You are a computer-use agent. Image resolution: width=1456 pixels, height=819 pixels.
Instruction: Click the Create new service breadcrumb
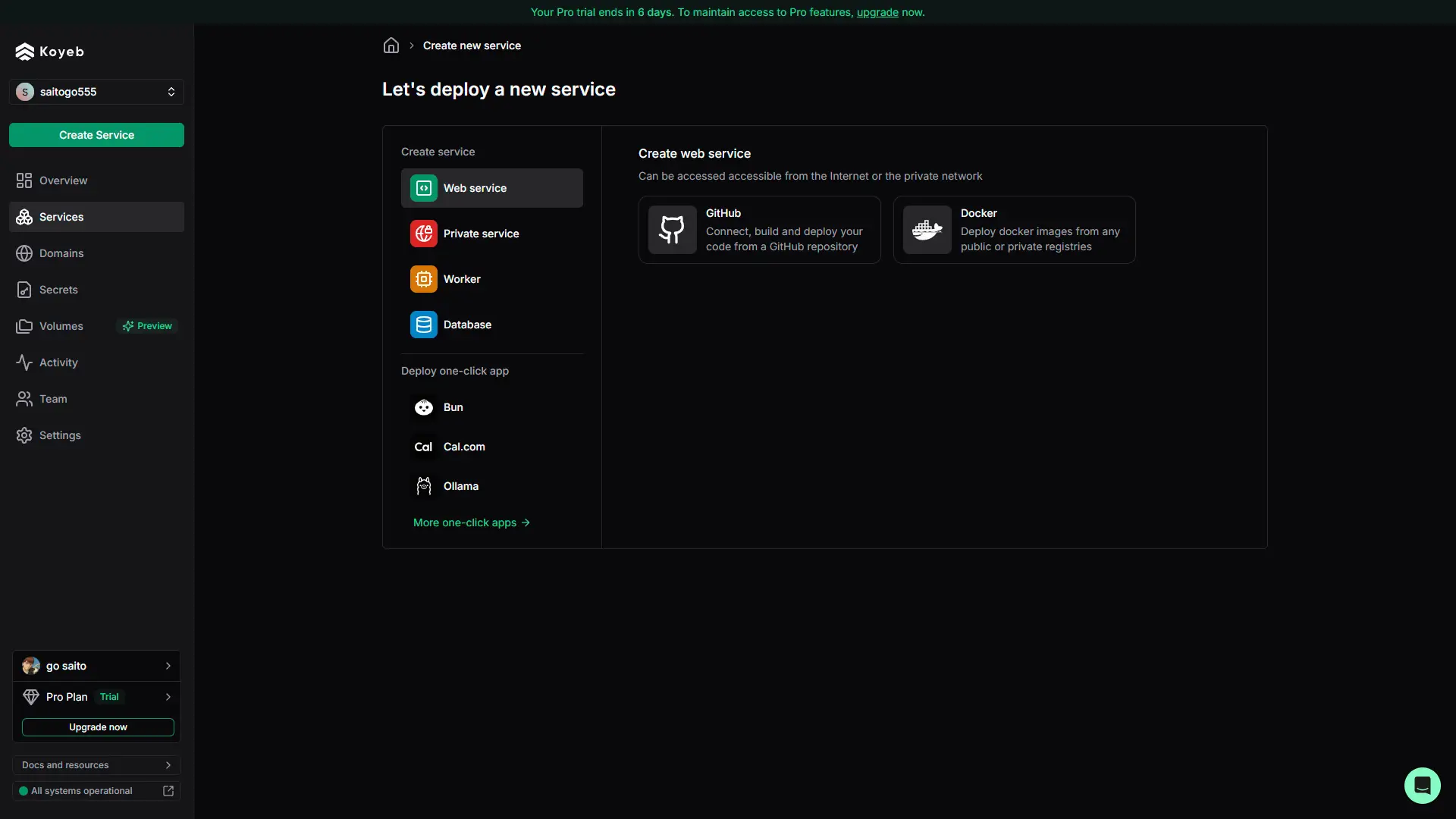click(x=472, y=45)
